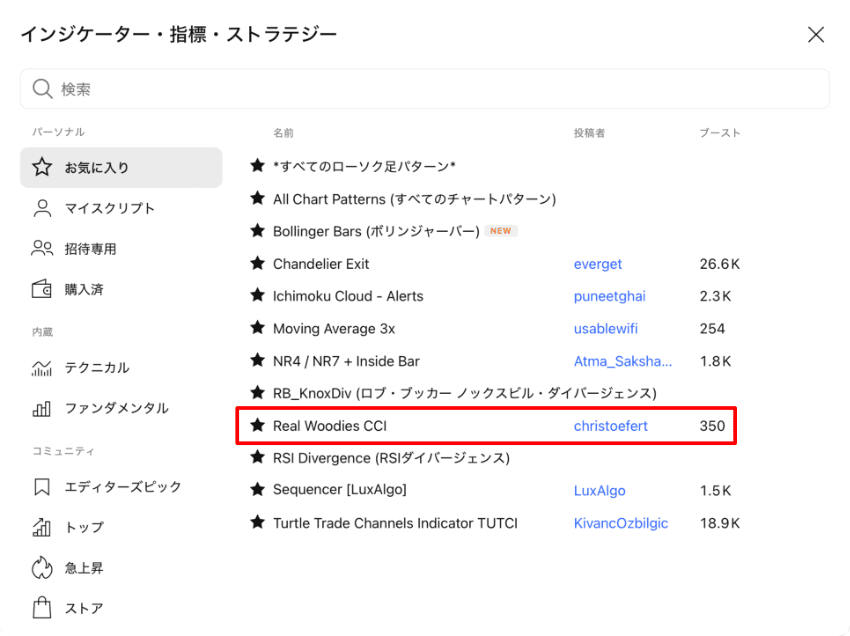Viewport: 850px width, 636px height.
Task: Add Sequencer [LuxAlgo] indicator
Action: (x=339, y=490)
